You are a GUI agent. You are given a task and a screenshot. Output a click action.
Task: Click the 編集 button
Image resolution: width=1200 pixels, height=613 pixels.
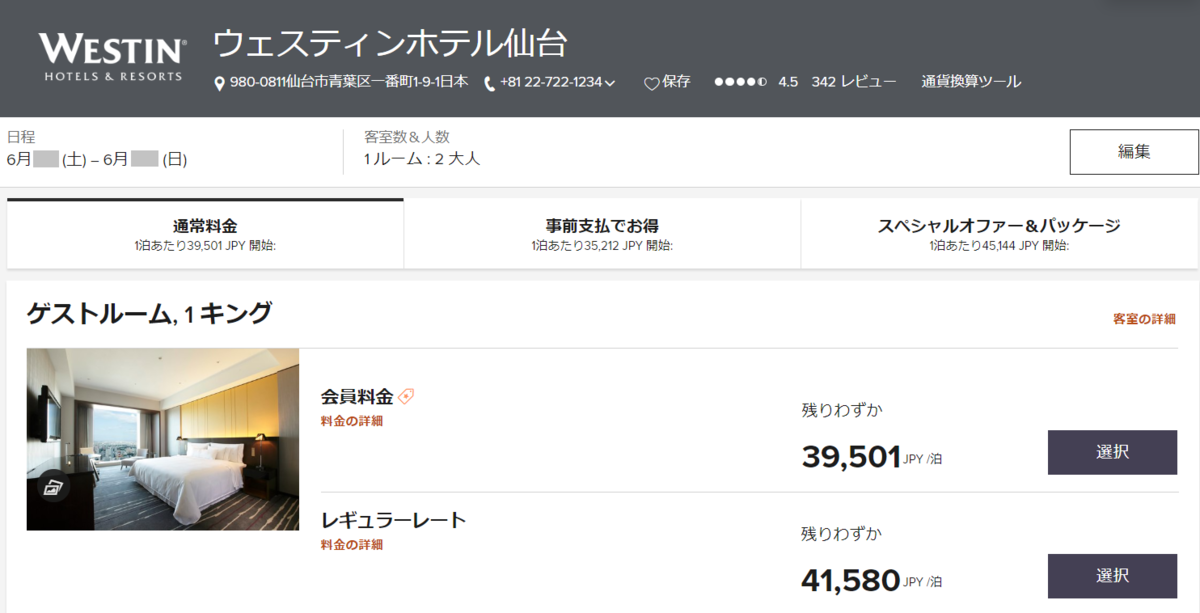(1134, 152)
